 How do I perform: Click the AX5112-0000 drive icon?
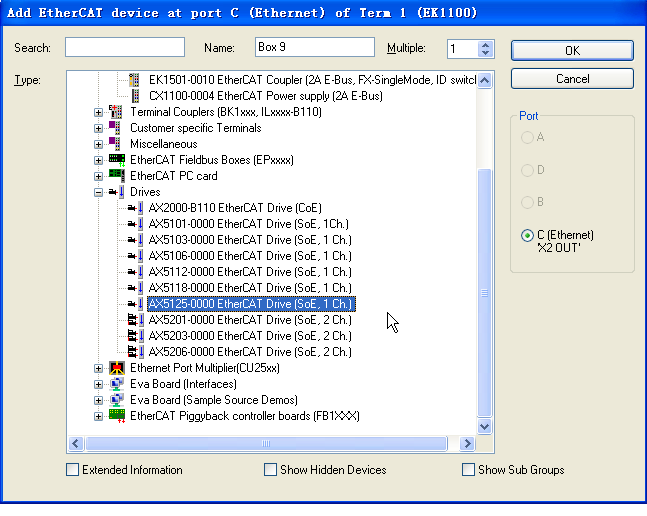135,272
